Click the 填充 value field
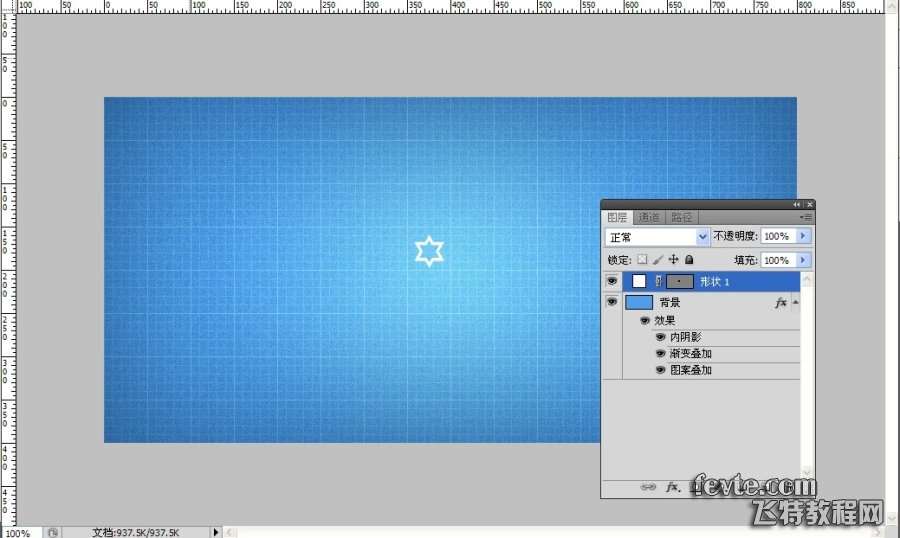The width and height of the screenshot is (900, 538). (778, 260)
